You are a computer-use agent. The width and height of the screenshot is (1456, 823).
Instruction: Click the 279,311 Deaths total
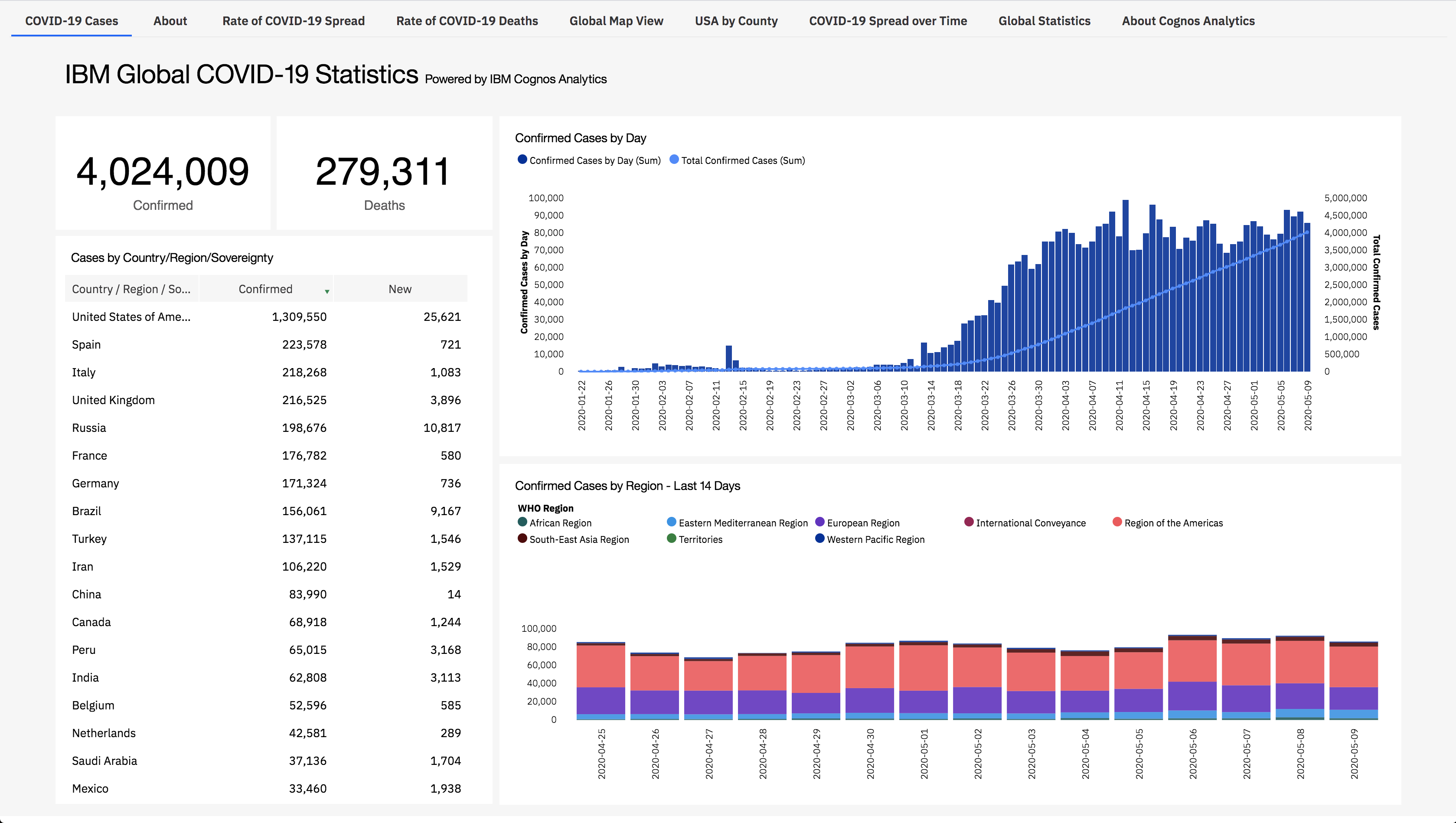[383, 171]
